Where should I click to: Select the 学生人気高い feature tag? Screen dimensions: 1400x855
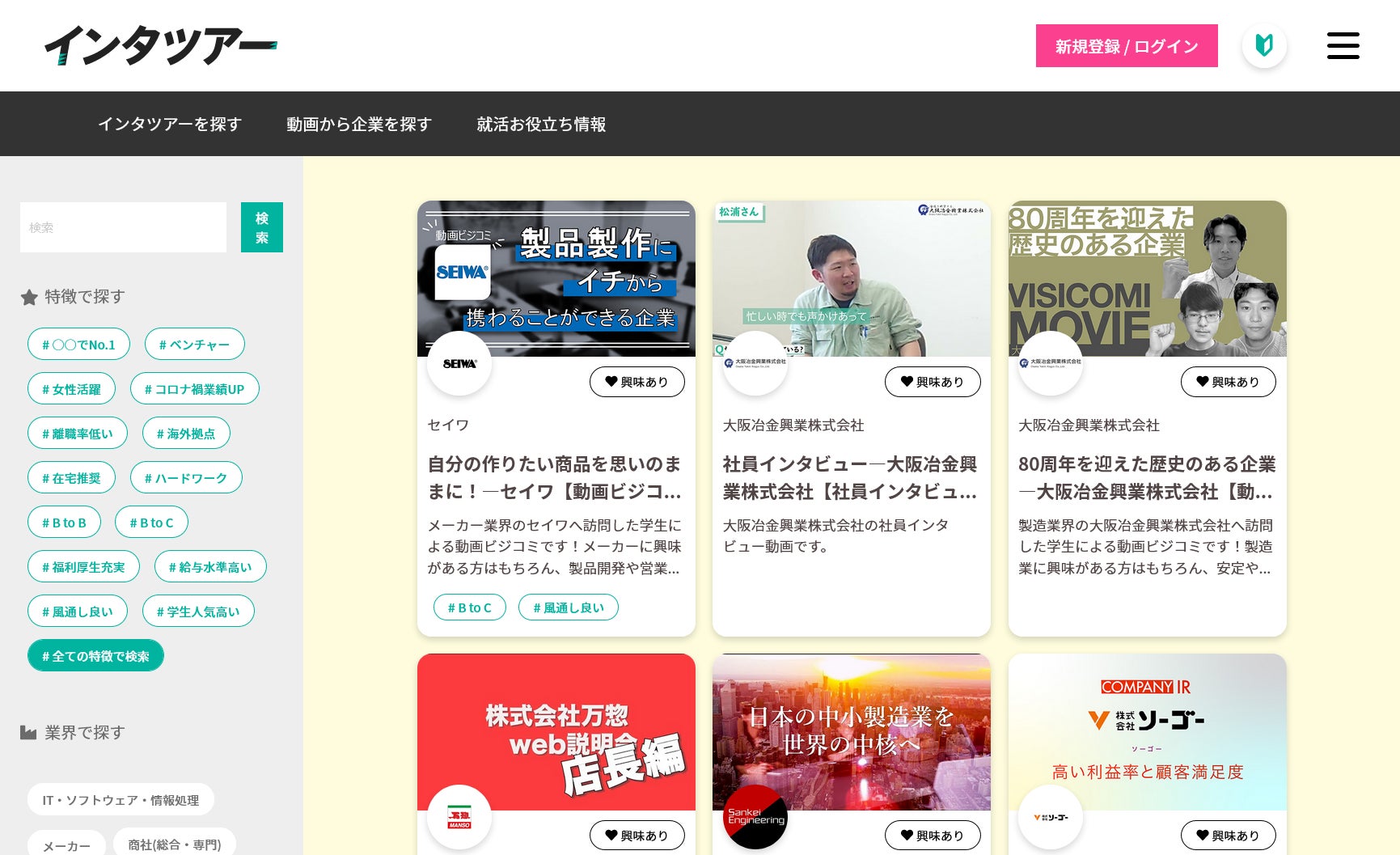pos(198,612)
